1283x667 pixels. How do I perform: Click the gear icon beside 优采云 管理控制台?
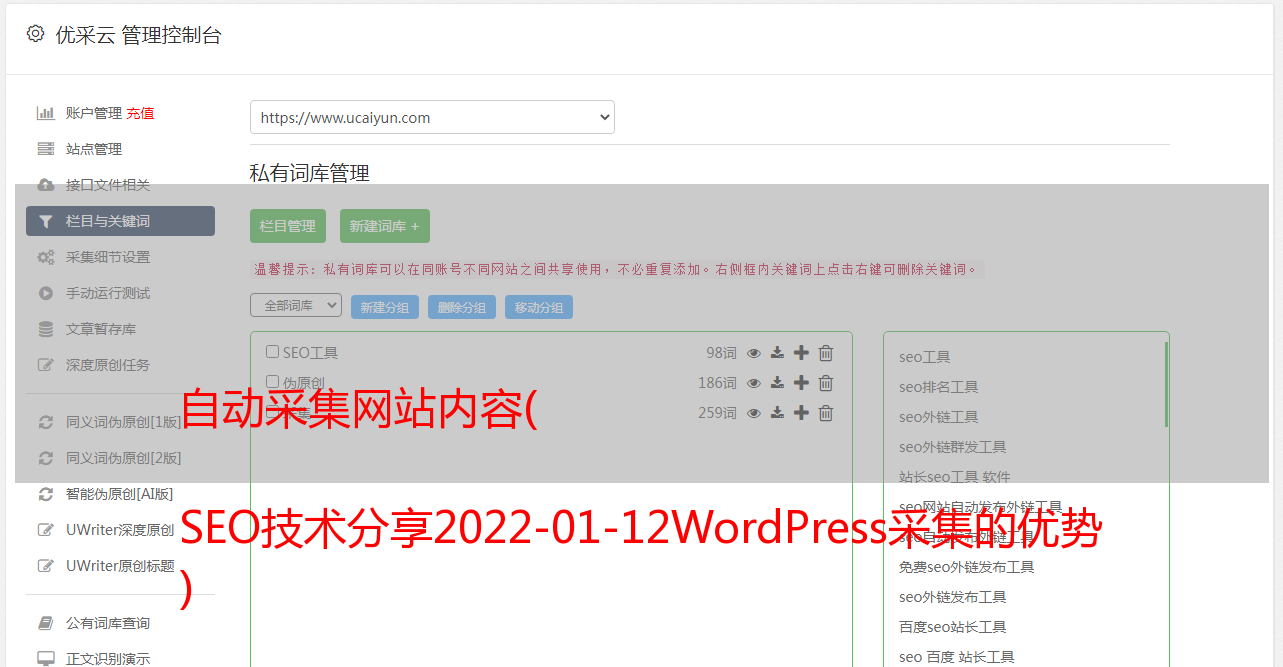(36, 34)
